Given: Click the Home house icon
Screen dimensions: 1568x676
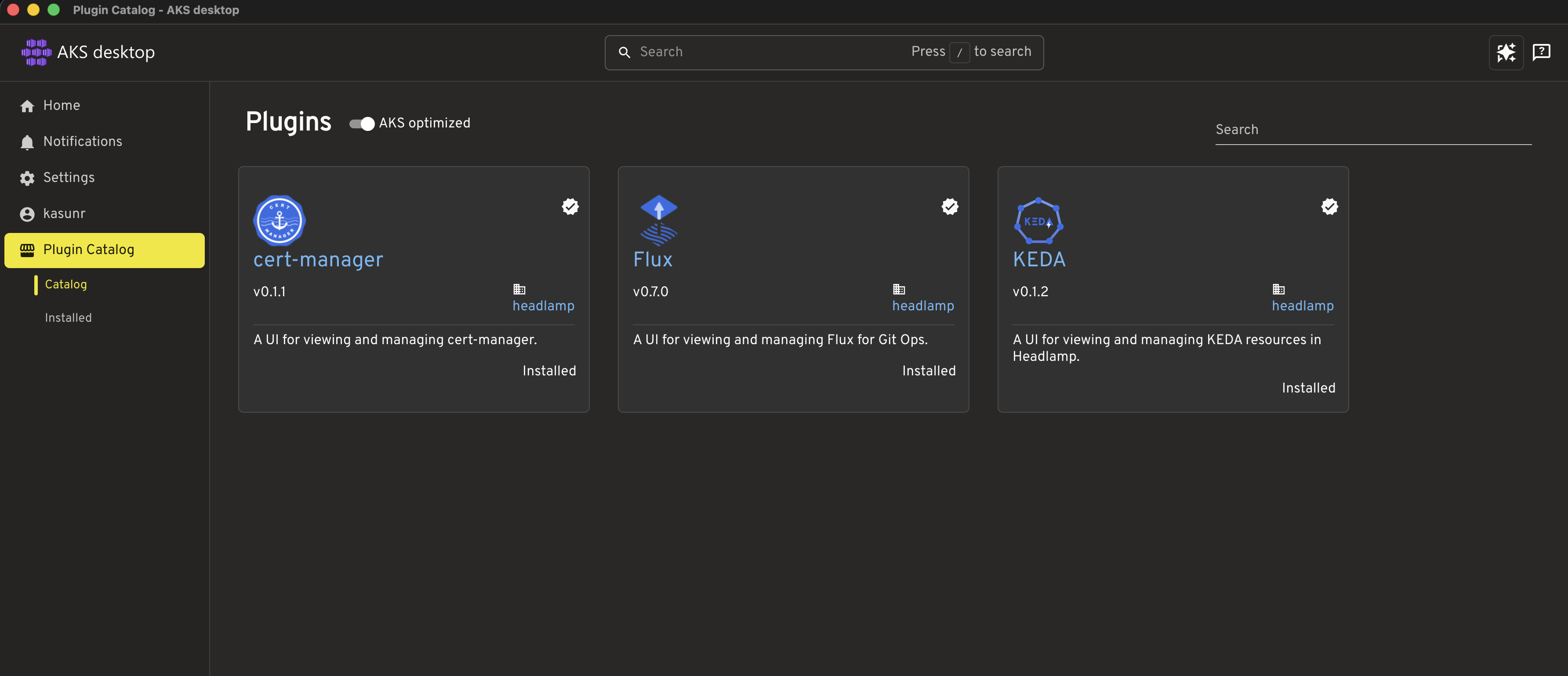Looking at the screenshot, I should [x=27, y=106].
